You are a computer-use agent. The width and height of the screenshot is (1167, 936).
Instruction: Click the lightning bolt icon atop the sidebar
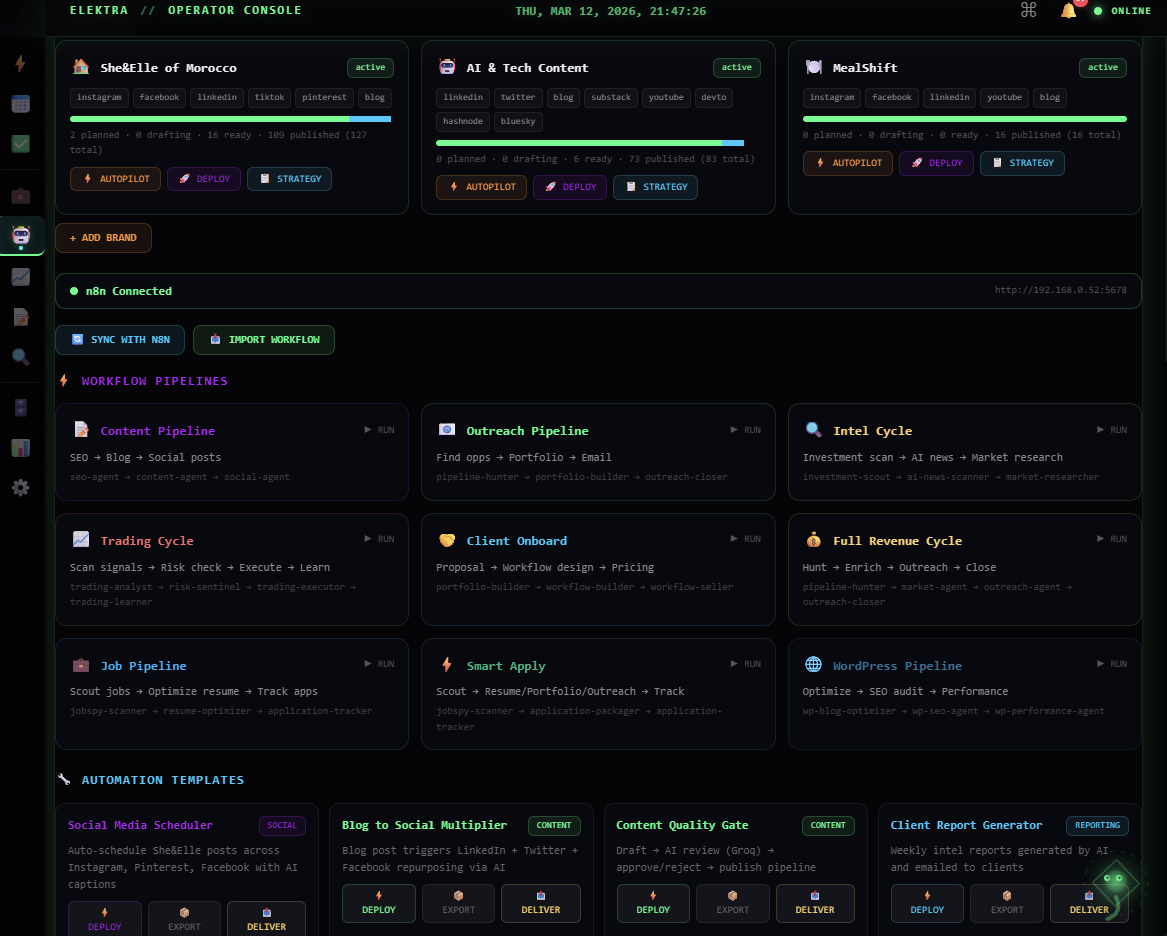pyautogui.click(x=20, y=63)
